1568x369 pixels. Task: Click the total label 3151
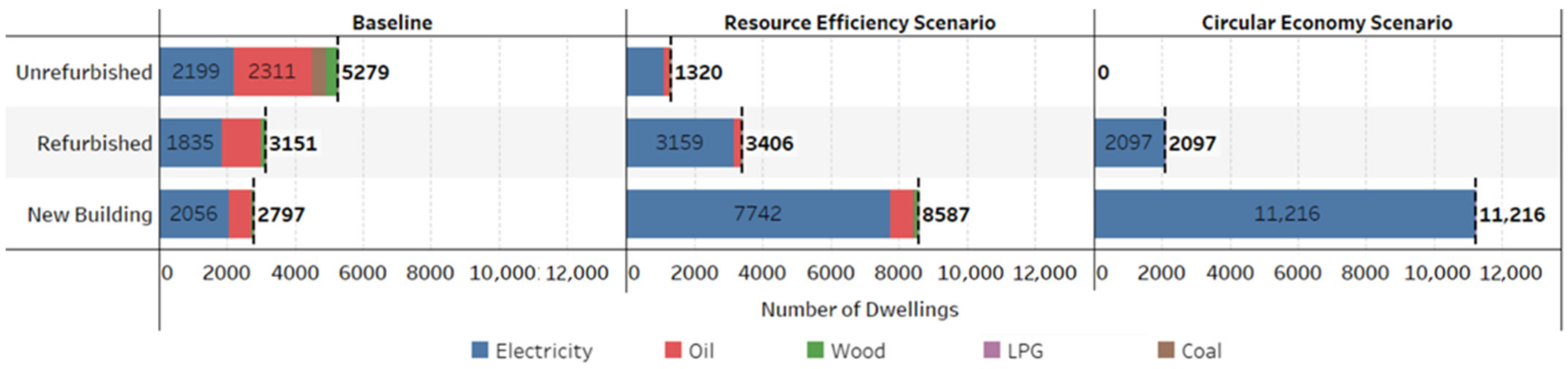[x=293, y=144]
